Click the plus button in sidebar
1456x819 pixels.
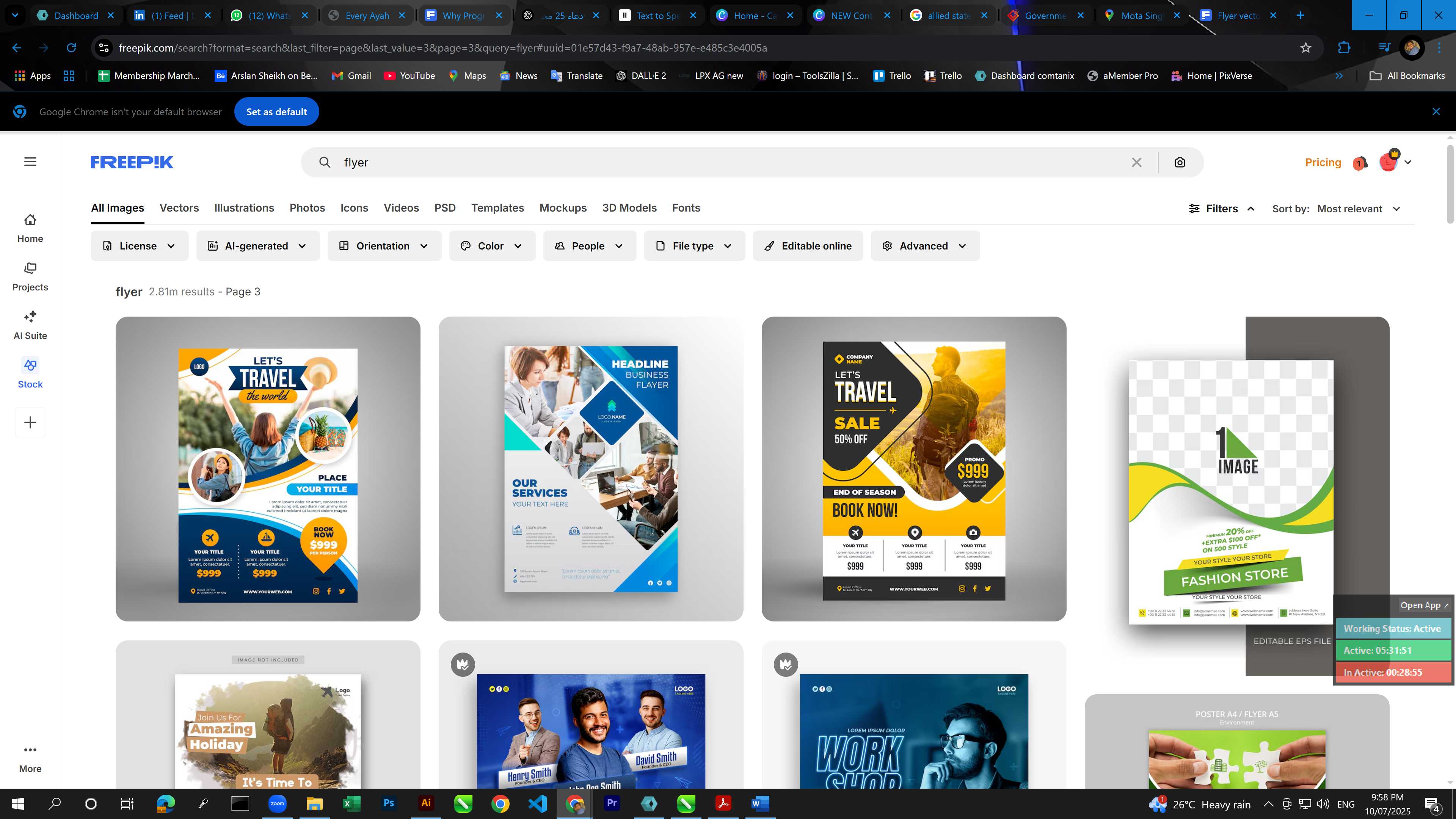pos(30,422)
